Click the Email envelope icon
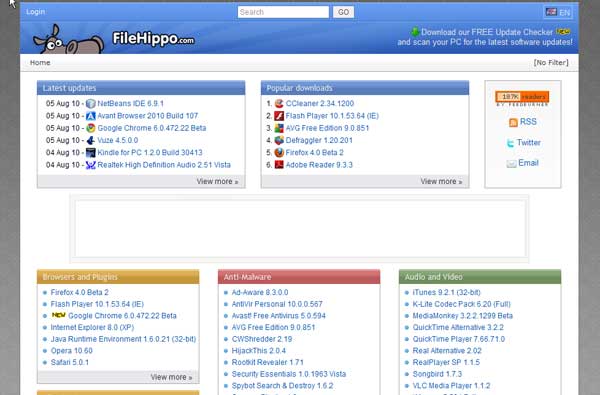Image resolution: width=600 pixels, height=395 pixels. click(511, 164)
